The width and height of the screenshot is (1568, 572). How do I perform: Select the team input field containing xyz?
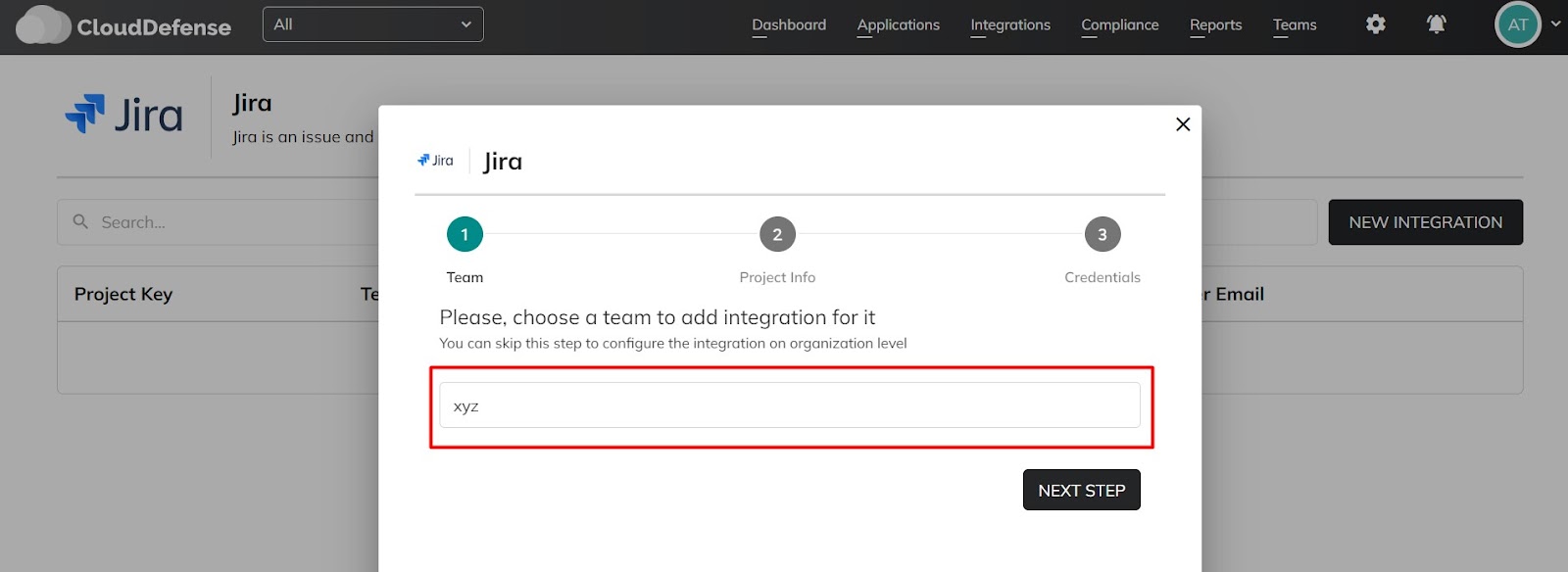(790, 405)
